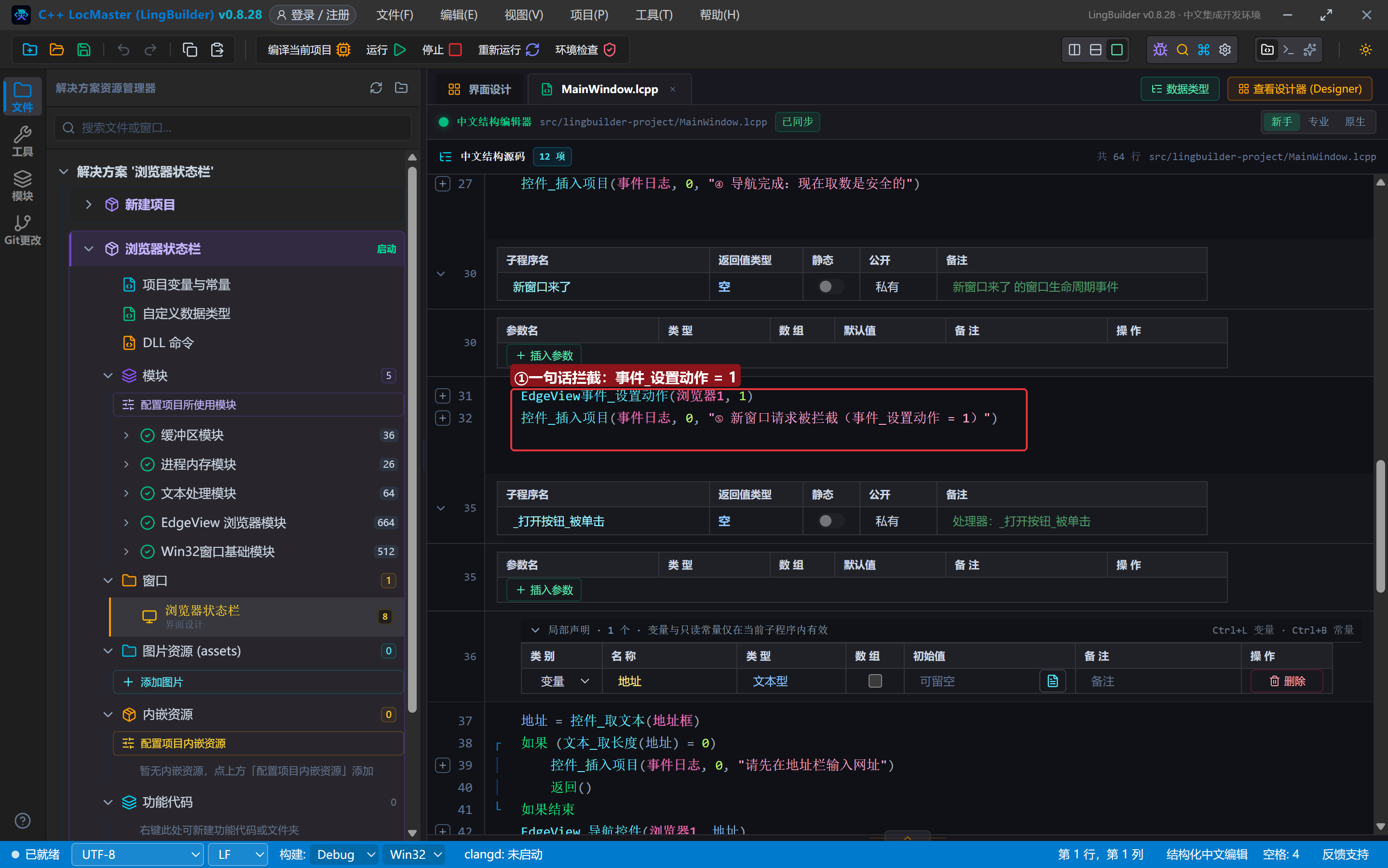
Task: Open the 模块 sidebar panel
Action: (x=22, y=186)
